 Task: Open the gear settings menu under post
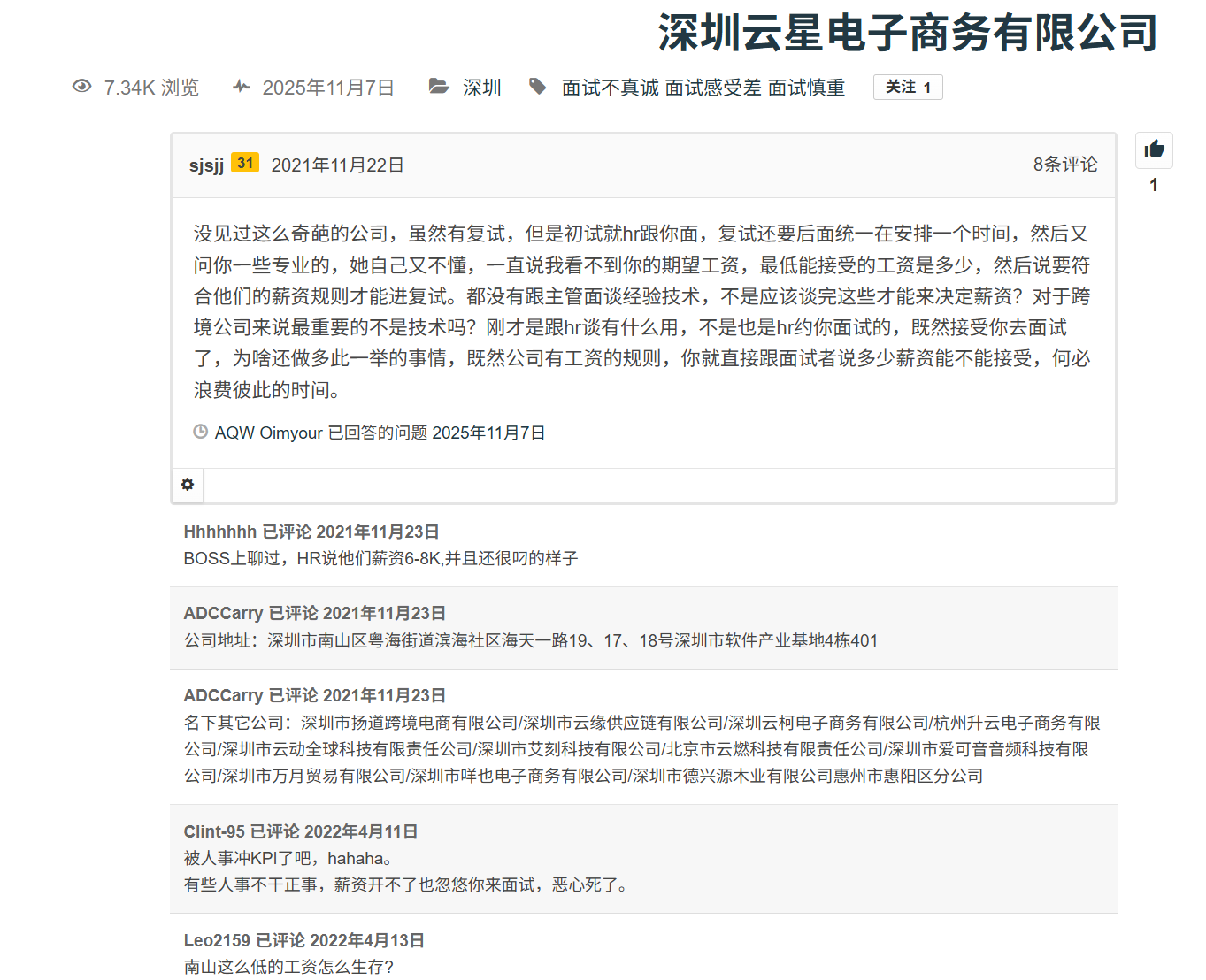click(188, 485)
